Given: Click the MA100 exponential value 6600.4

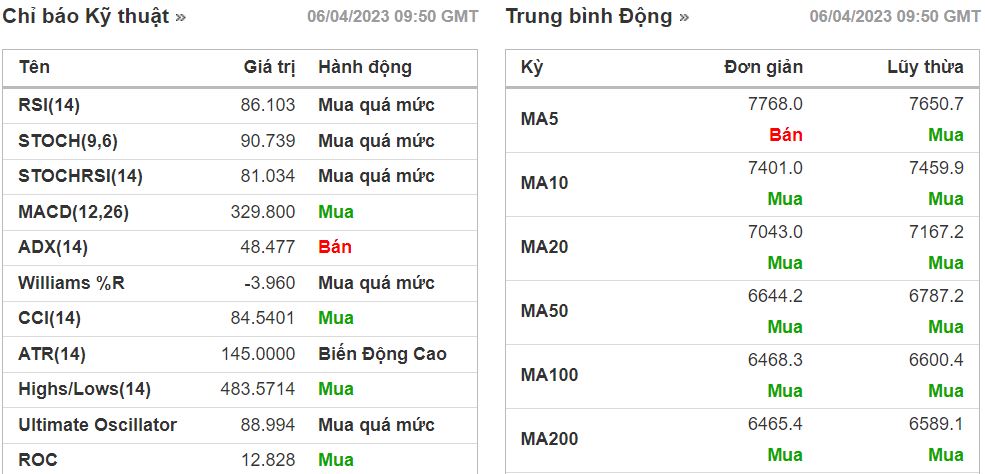Looking at the screenshot, I should 936,360.
